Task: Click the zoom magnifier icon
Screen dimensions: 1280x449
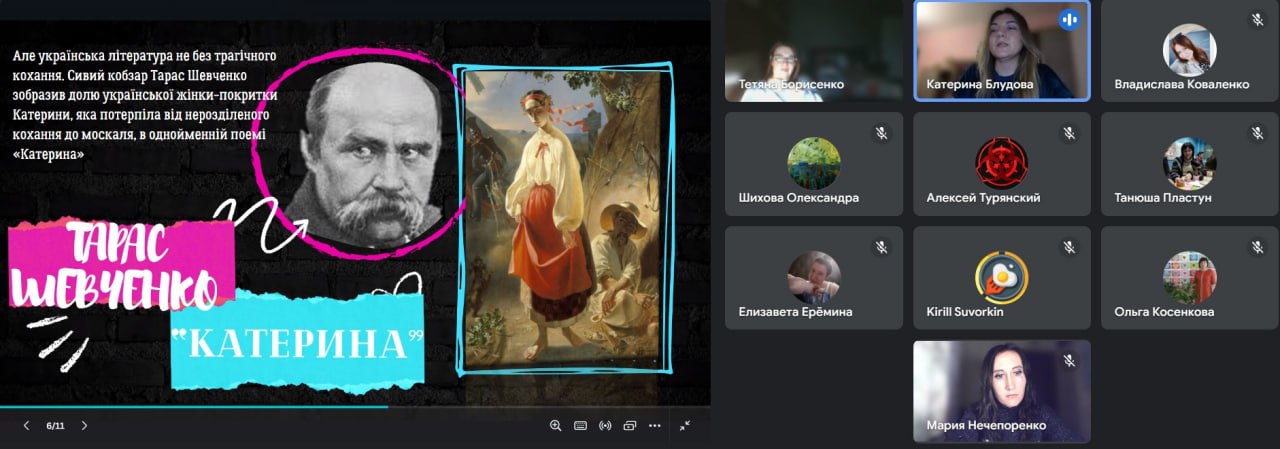Action: 556,425
